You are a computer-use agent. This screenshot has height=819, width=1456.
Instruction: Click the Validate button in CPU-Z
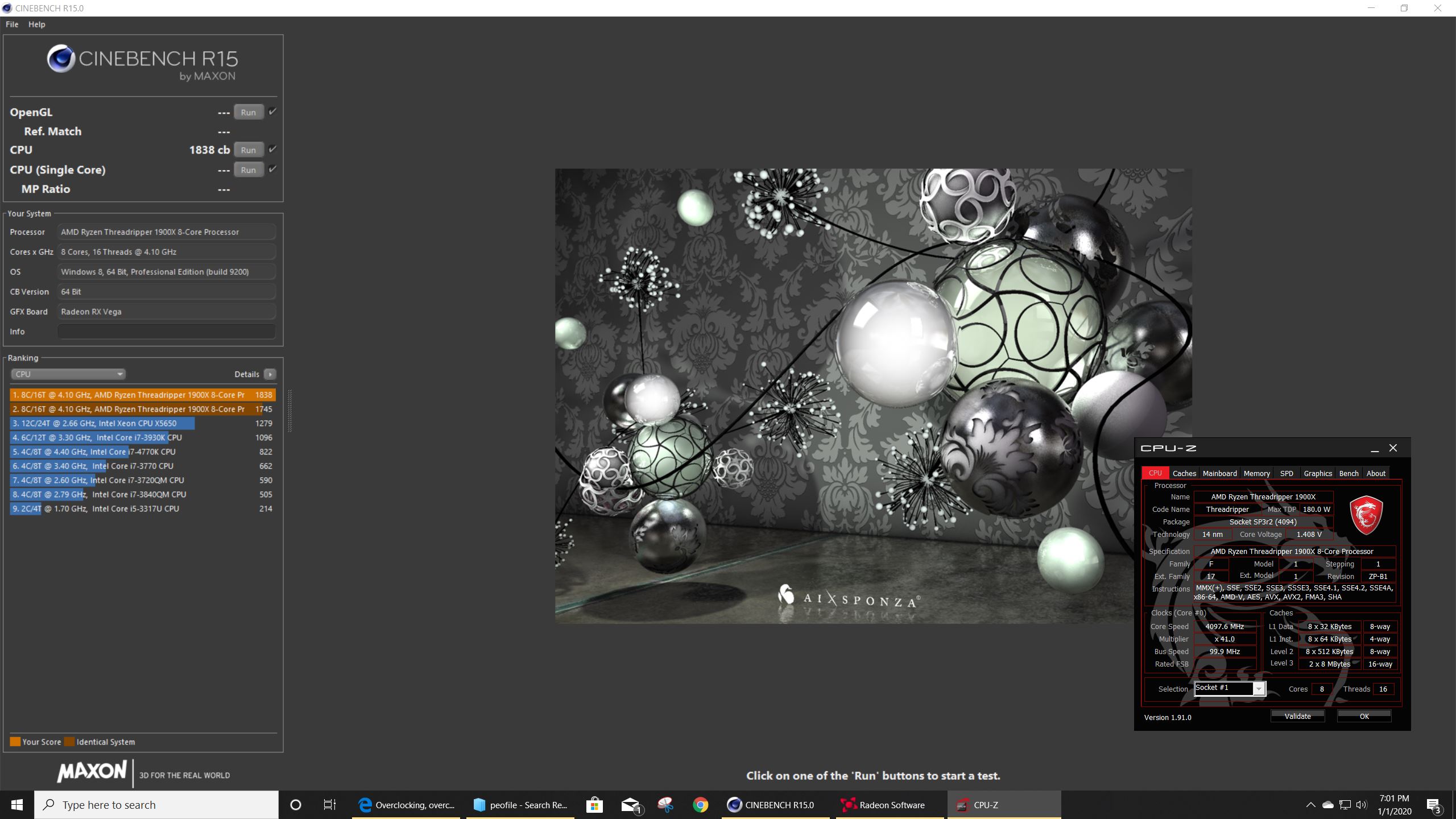pyautogui.click(x=1297, y=716)
